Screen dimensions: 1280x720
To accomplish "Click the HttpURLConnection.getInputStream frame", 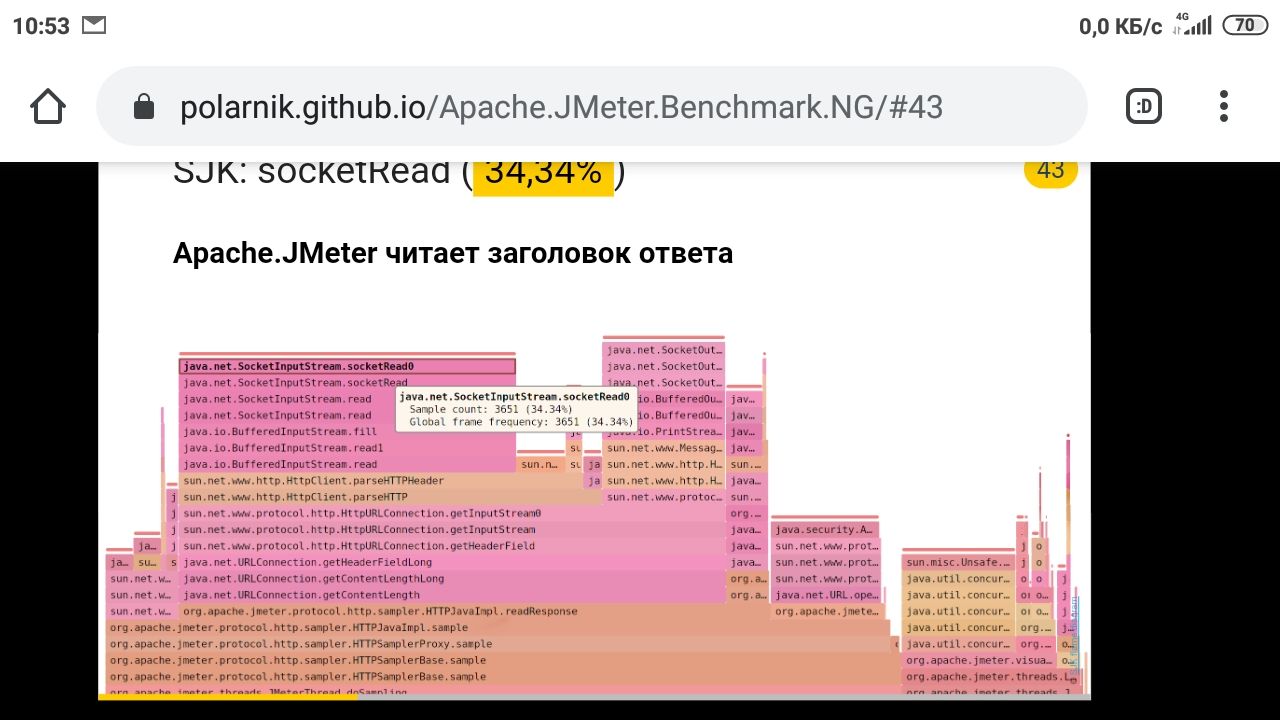I will 452,530.
